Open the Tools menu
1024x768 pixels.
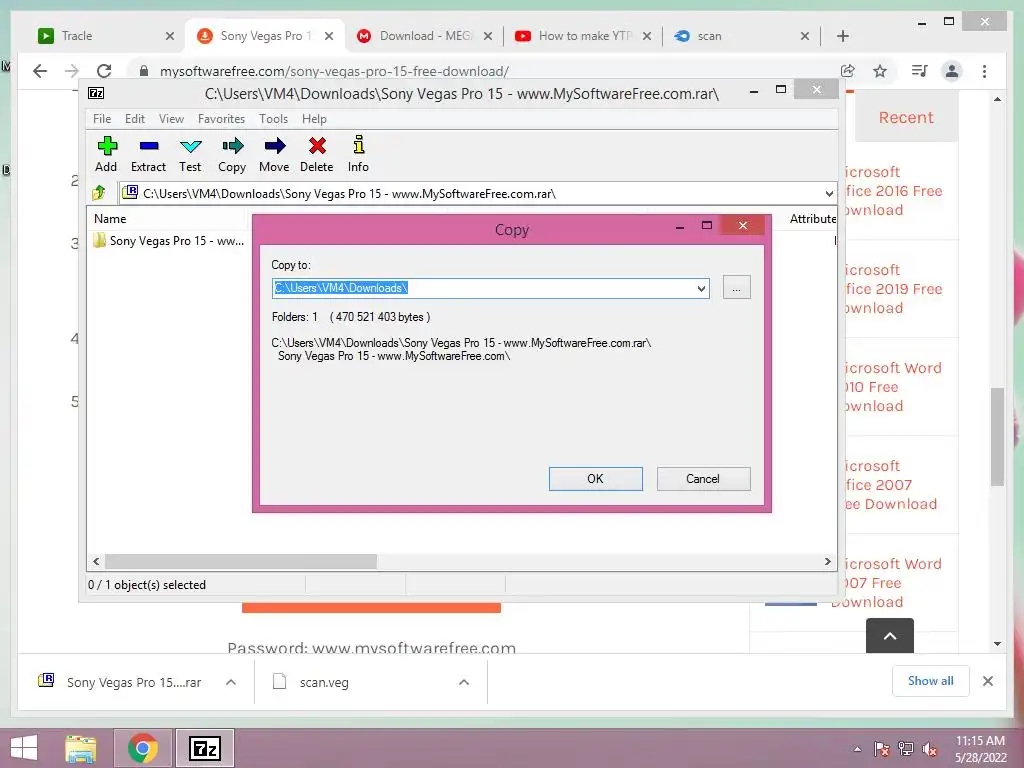click(273, 119)
